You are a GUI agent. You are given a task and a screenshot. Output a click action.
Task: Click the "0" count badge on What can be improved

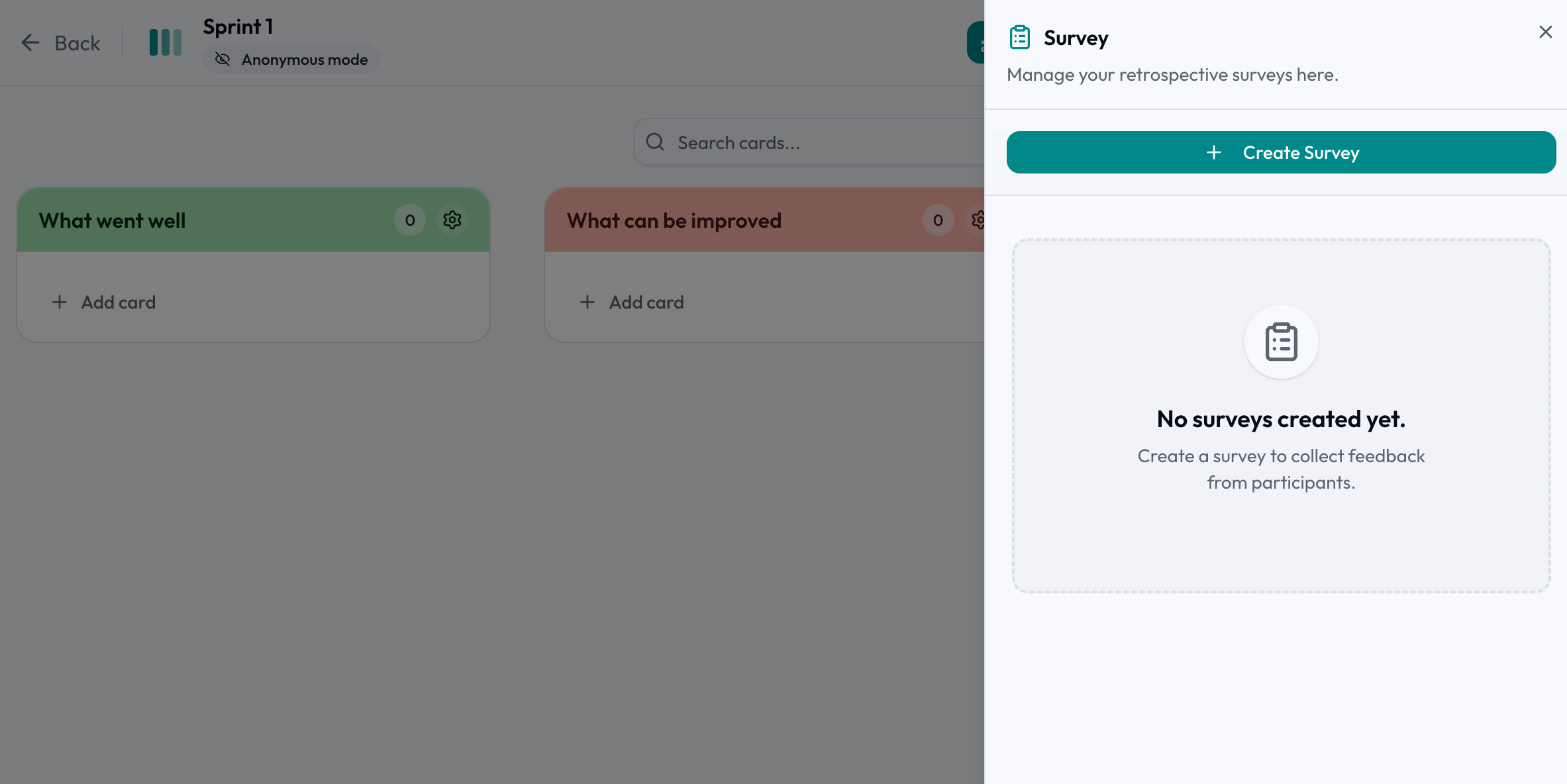pyautogui.click(x=937, y=220)
